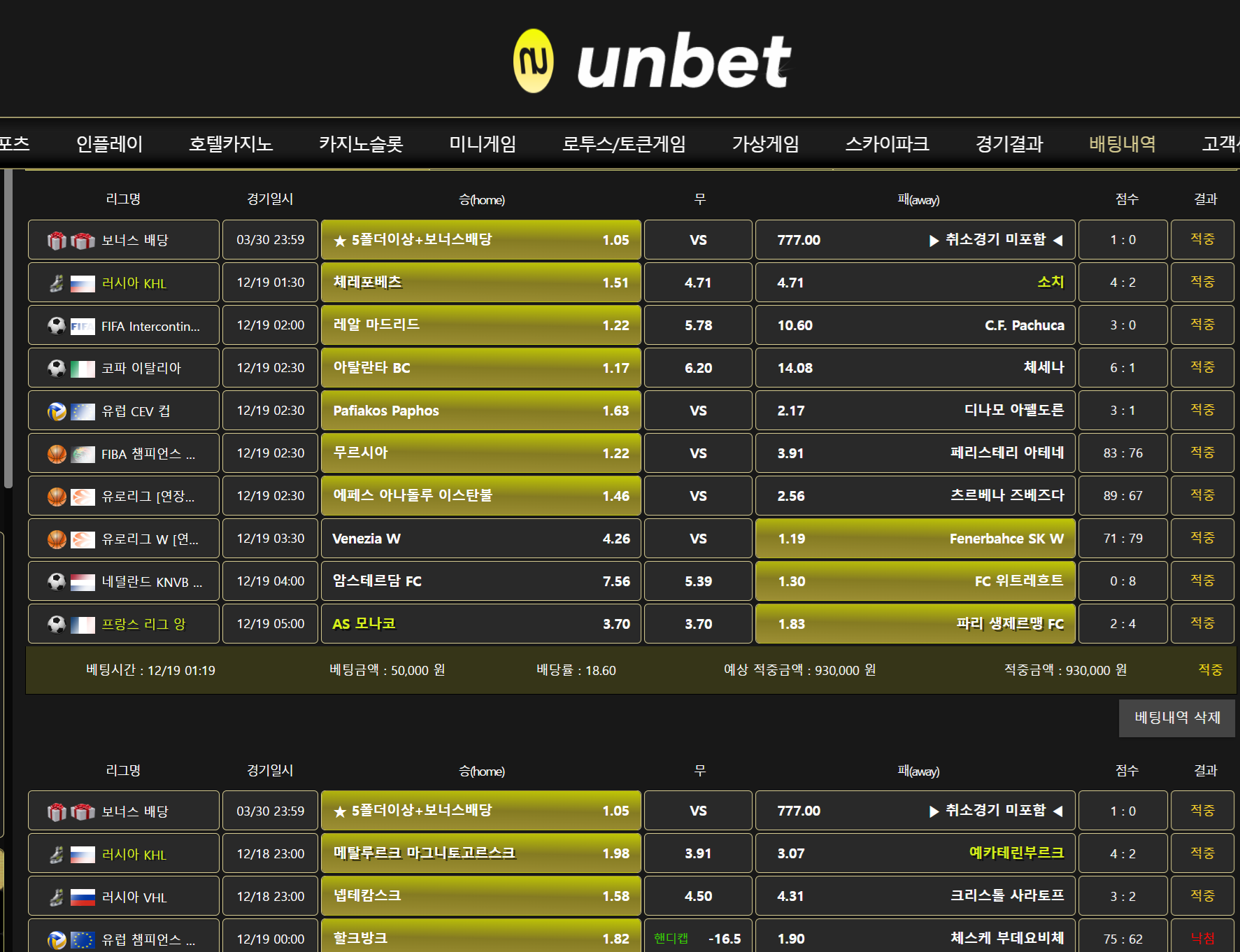Click the gift icon in first bonus row
Viewport: 1240px width, 952px height.
[57, 241]
